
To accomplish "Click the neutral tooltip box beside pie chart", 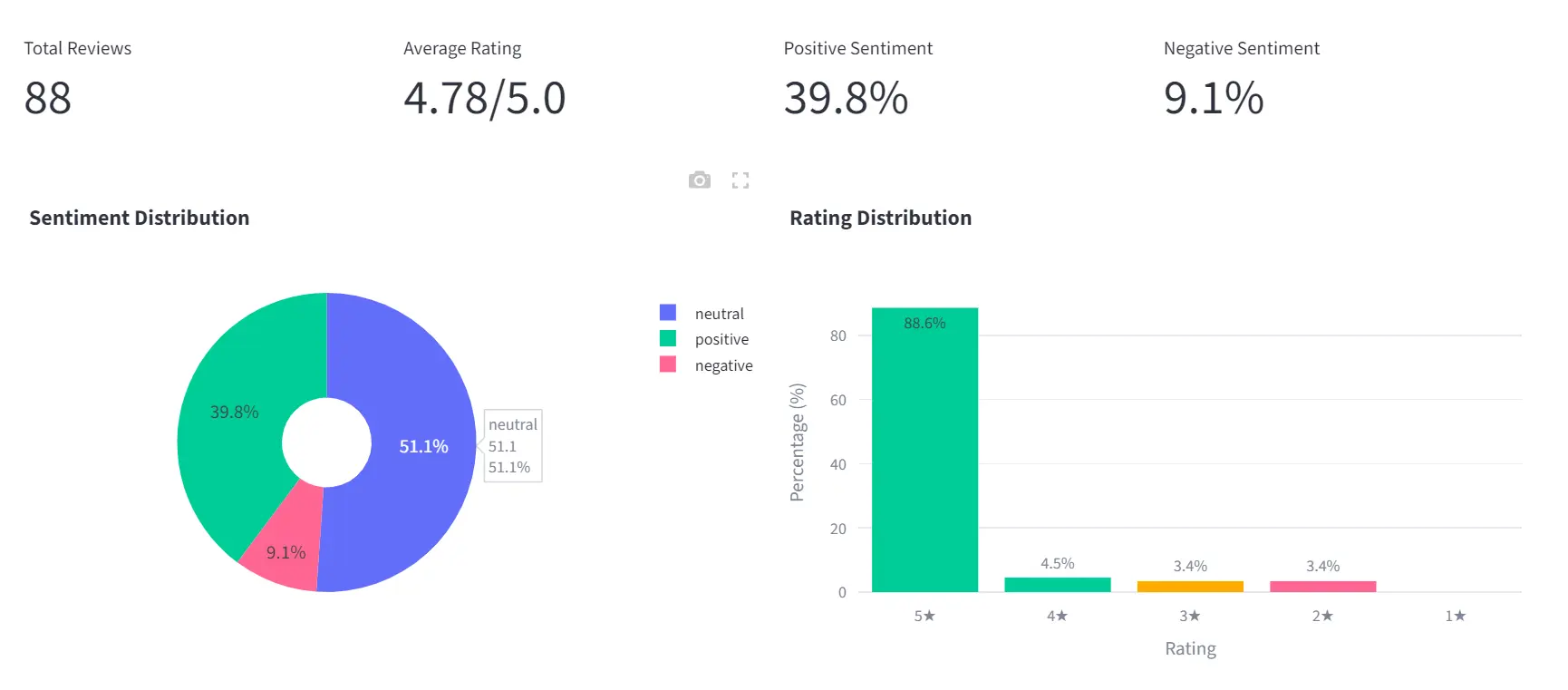I will click(512, 445).
